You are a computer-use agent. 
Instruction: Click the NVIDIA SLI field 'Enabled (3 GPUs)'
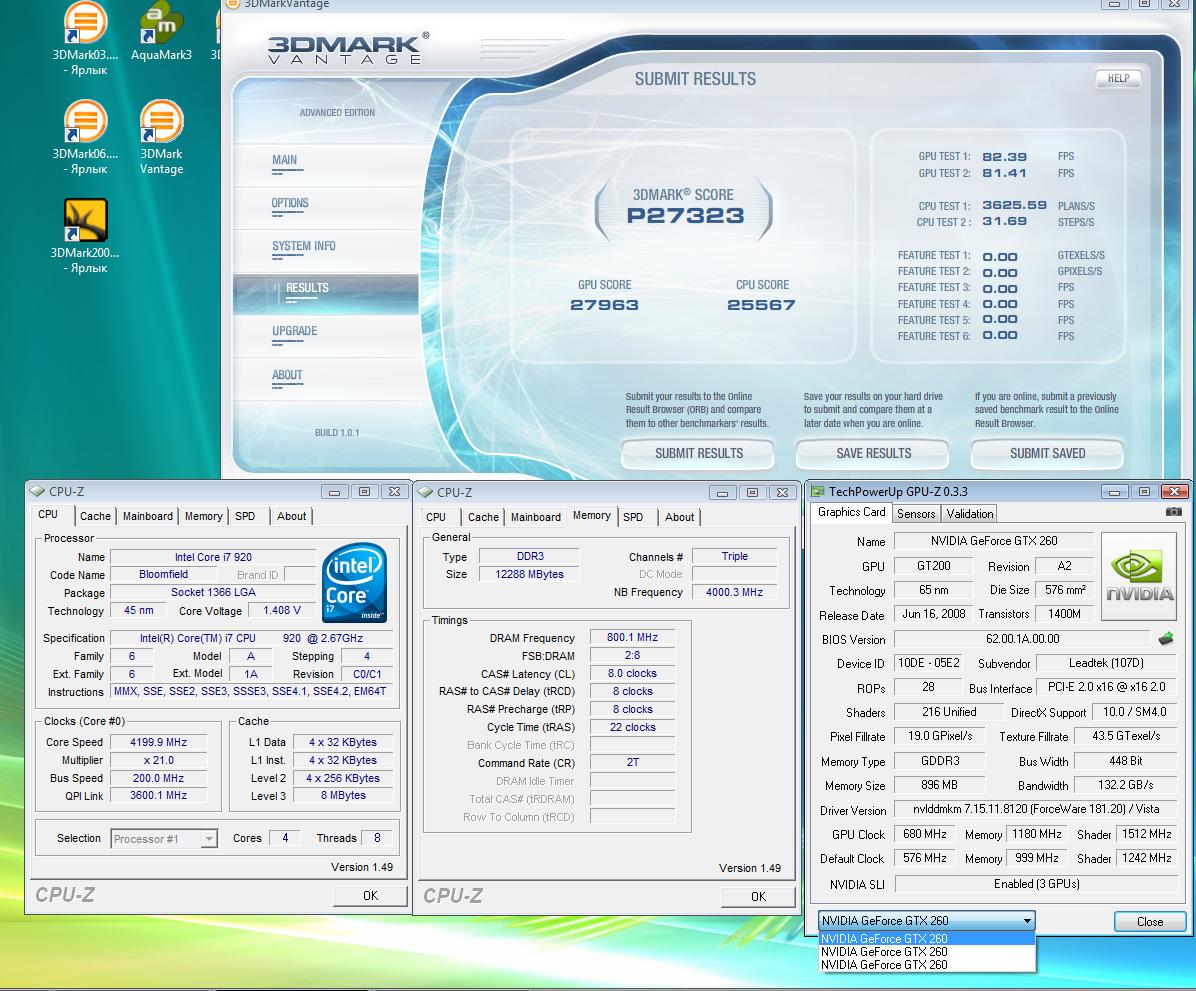point(1036,883)
